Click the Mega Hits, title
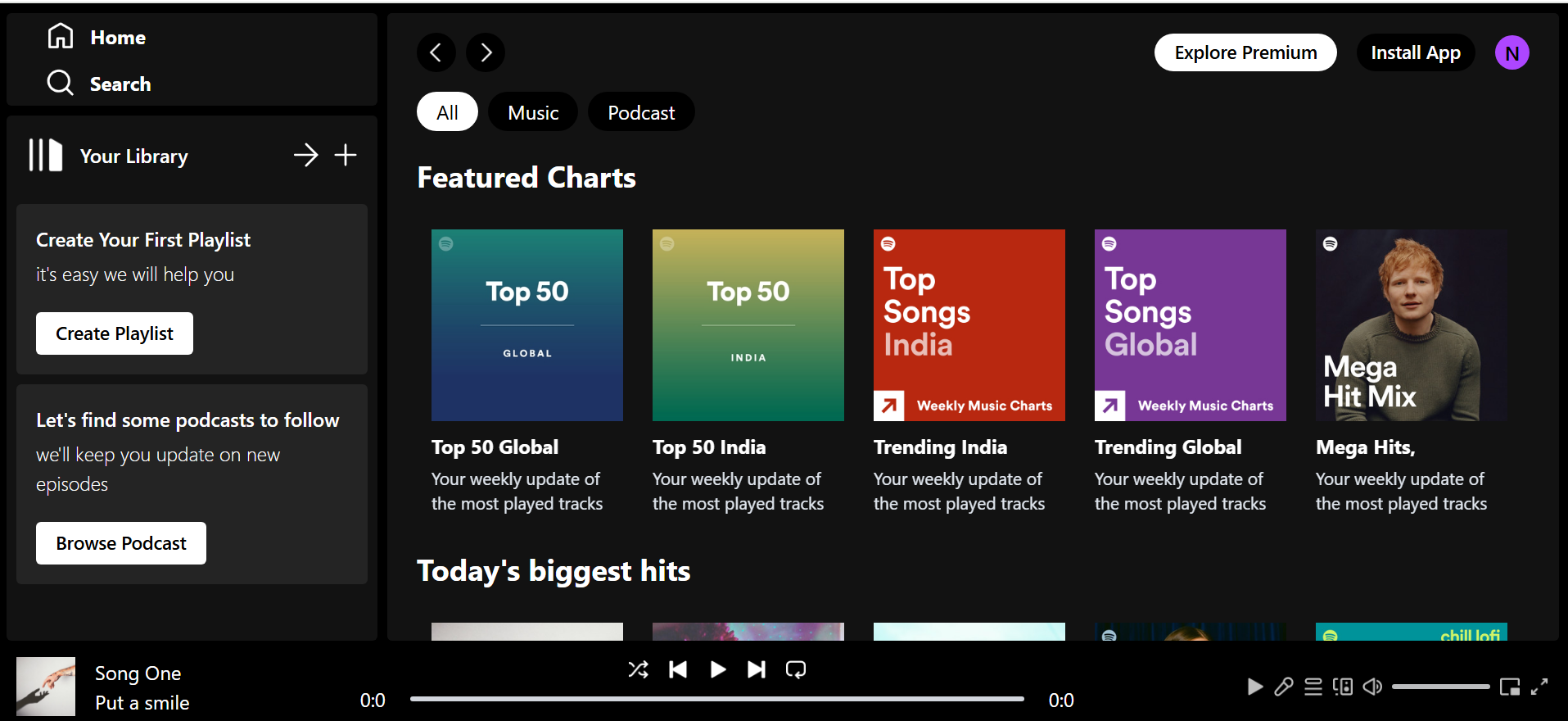 click(x=1366, y=447)
